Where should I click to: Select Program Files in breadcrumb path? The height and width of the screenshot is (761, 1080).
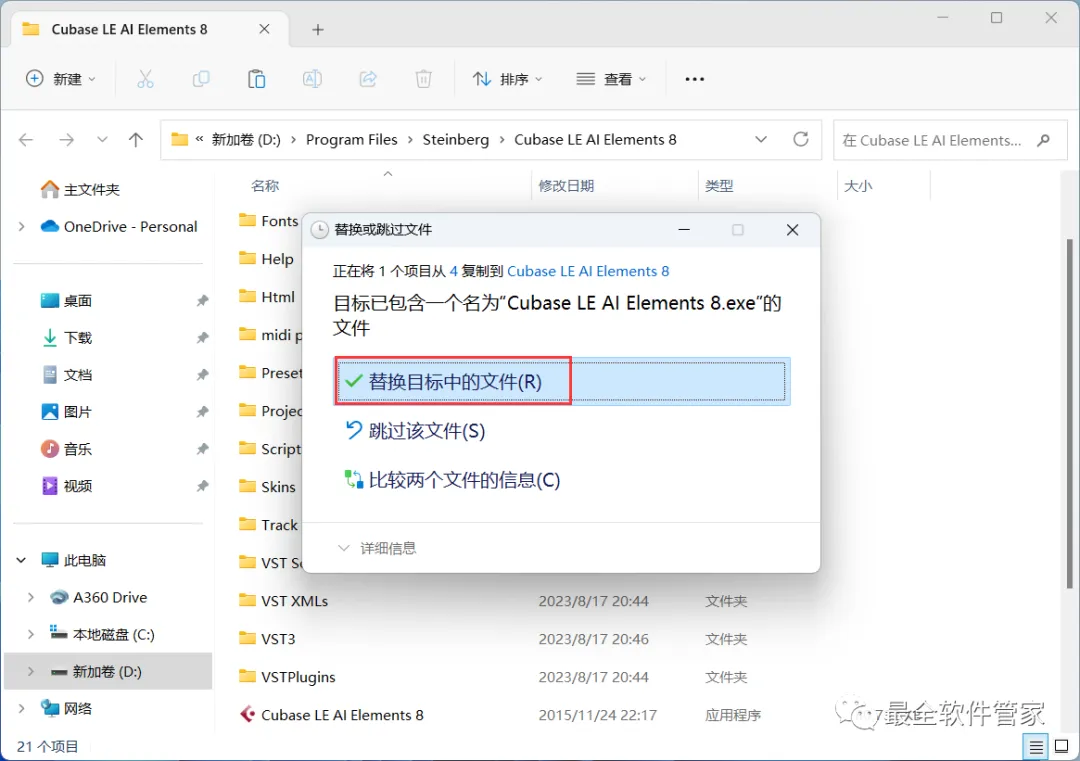351,140
